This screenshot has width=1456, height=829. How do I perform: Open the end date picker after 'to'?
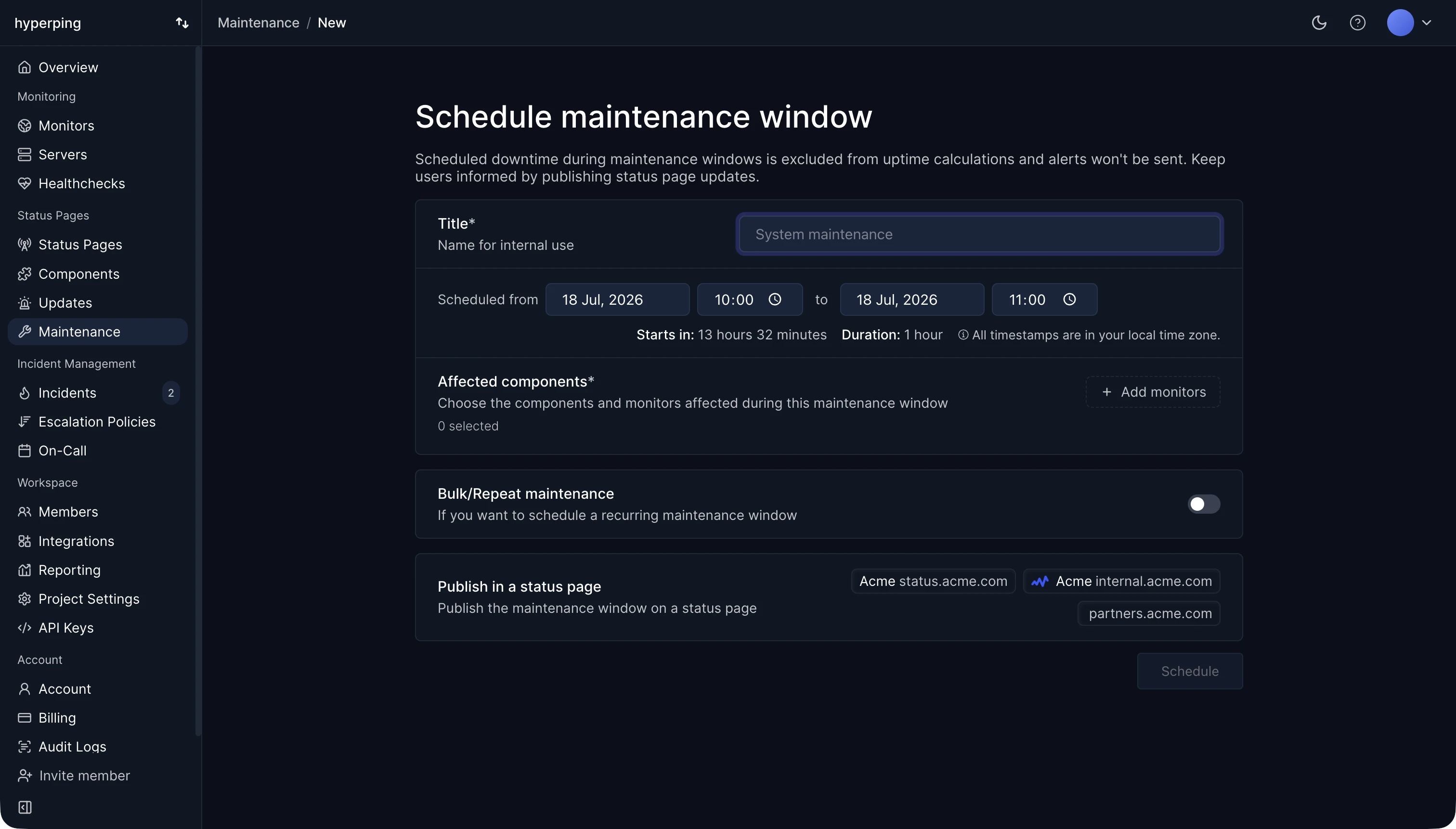point(911,299)
